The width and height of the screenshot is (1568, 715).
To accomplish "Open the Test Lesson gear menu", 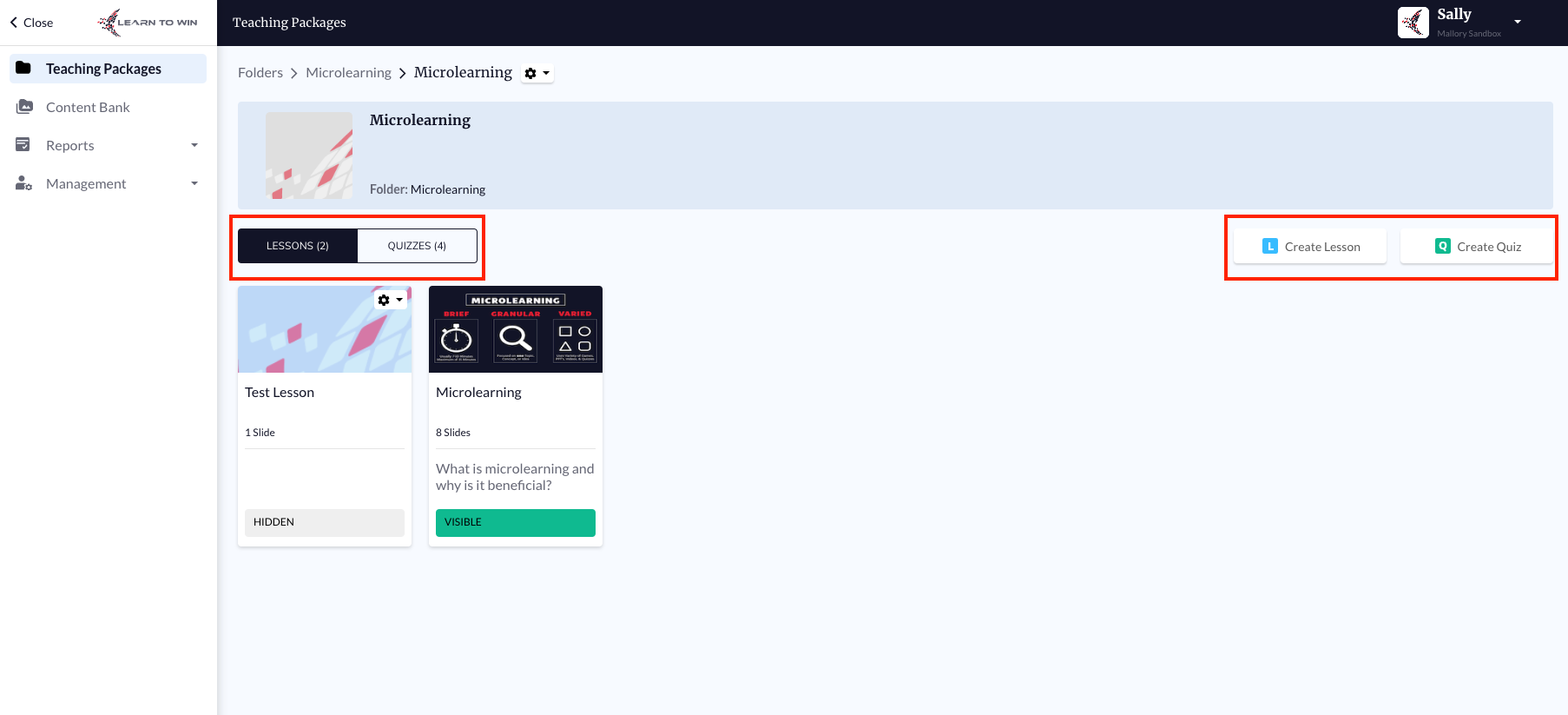I will (x=390, y=300).
